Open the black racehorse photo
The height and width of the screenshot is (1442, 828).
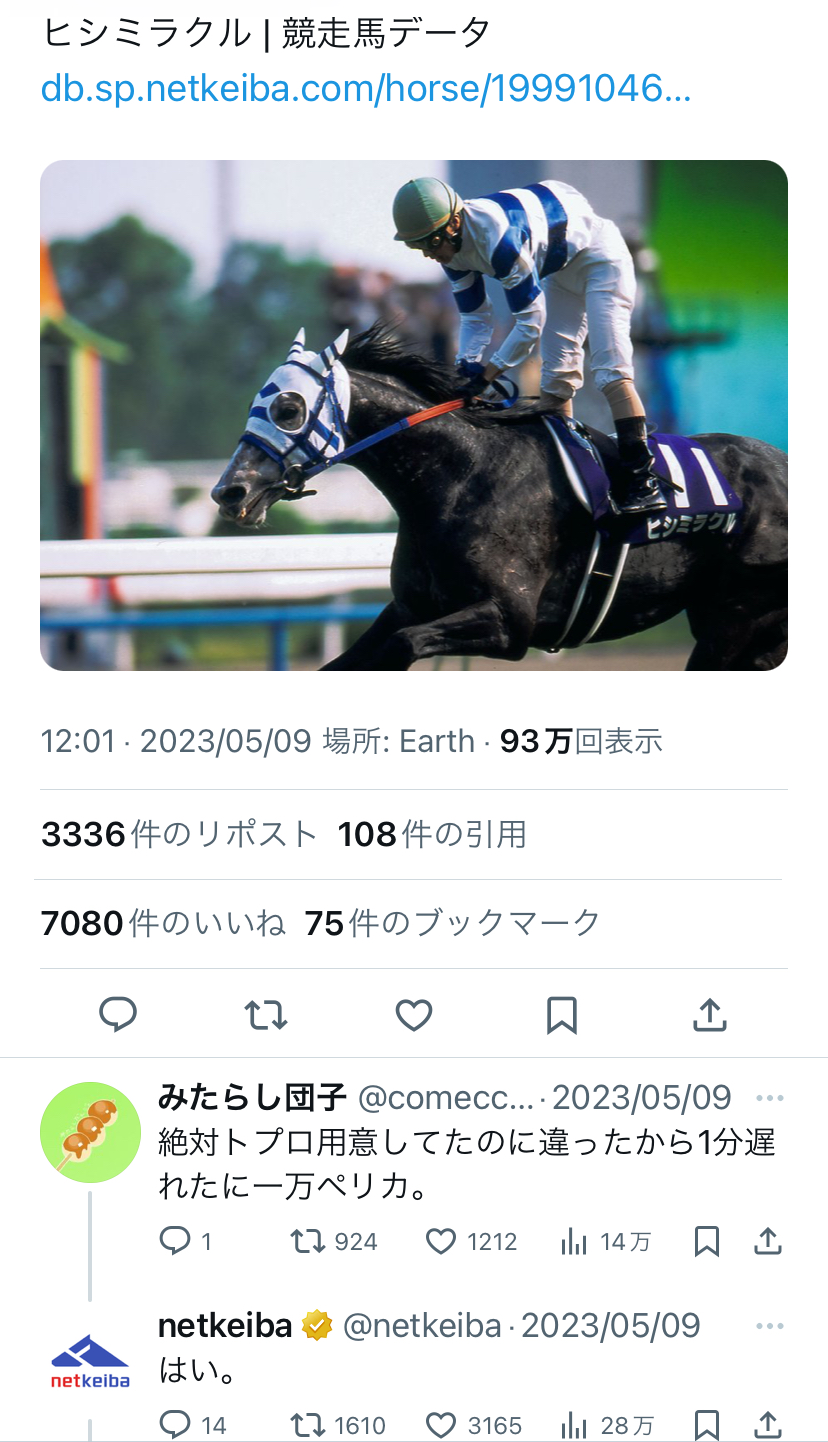click(x=414, y=415)
